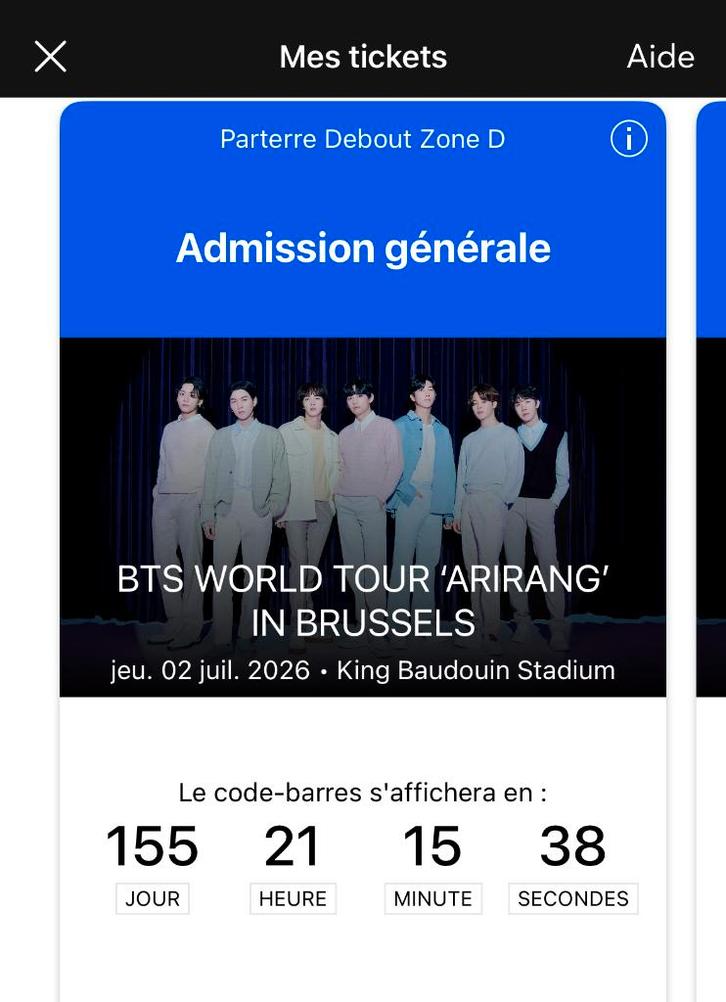Tap 'Parterre Debout Zone D' section label
The width and height of the screenshot is (726, 1002).
click(x=362, y=139)
